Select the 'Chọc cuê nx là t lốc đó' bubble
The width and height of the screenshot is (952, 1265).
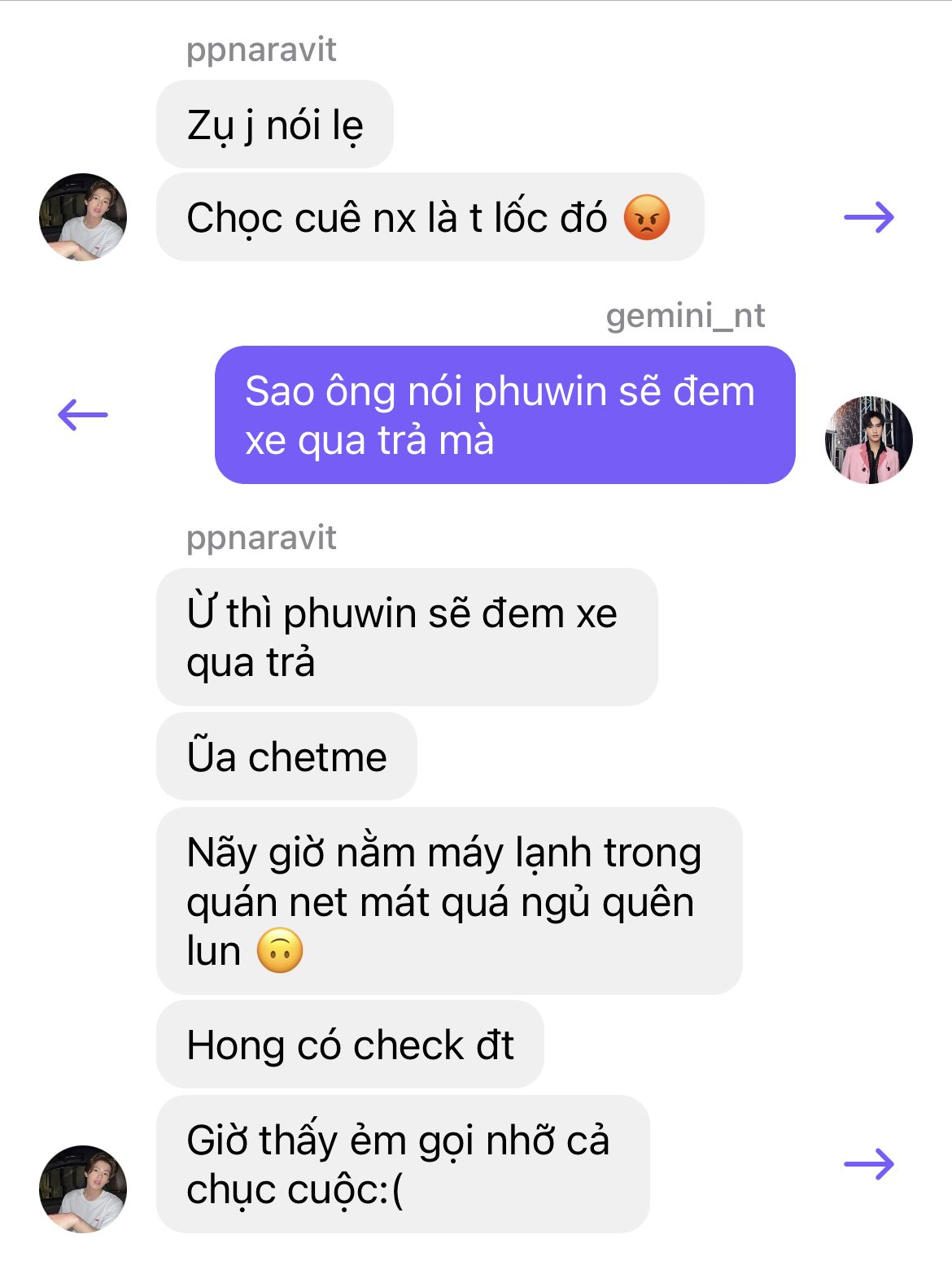click(430, 217)
